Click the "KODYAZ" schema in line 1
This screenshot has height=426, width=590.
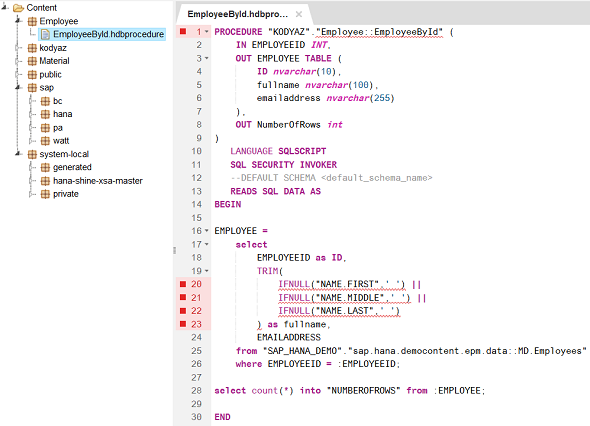(289, 32)
